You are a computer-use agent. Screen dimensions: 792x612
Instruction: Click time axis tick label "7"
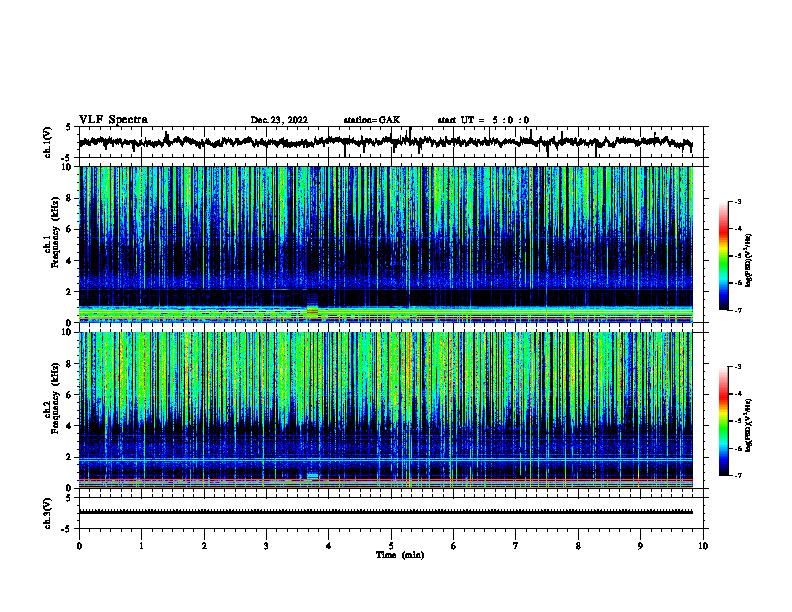click(x=516, y=546)
